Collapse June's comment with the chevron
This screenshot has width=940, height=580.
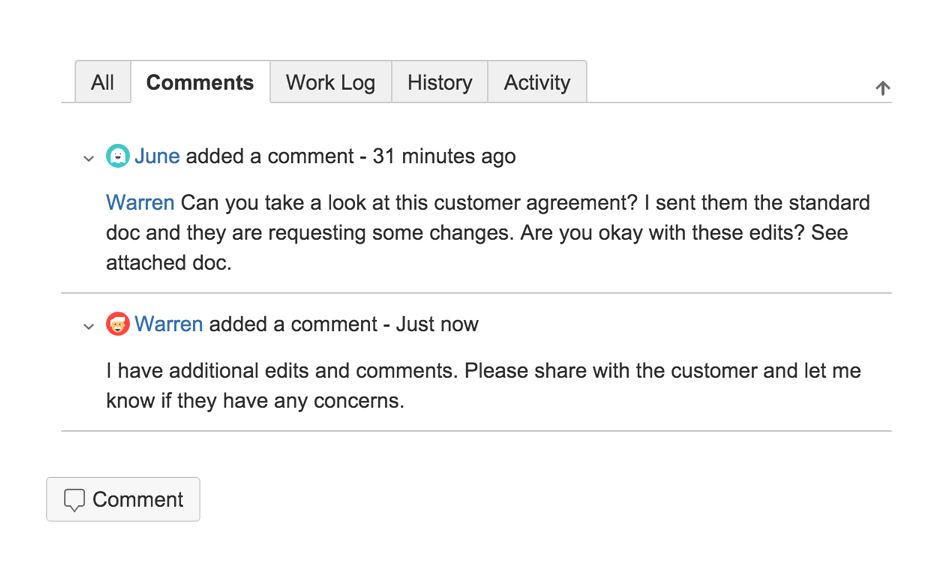click(x=88, y=158)
